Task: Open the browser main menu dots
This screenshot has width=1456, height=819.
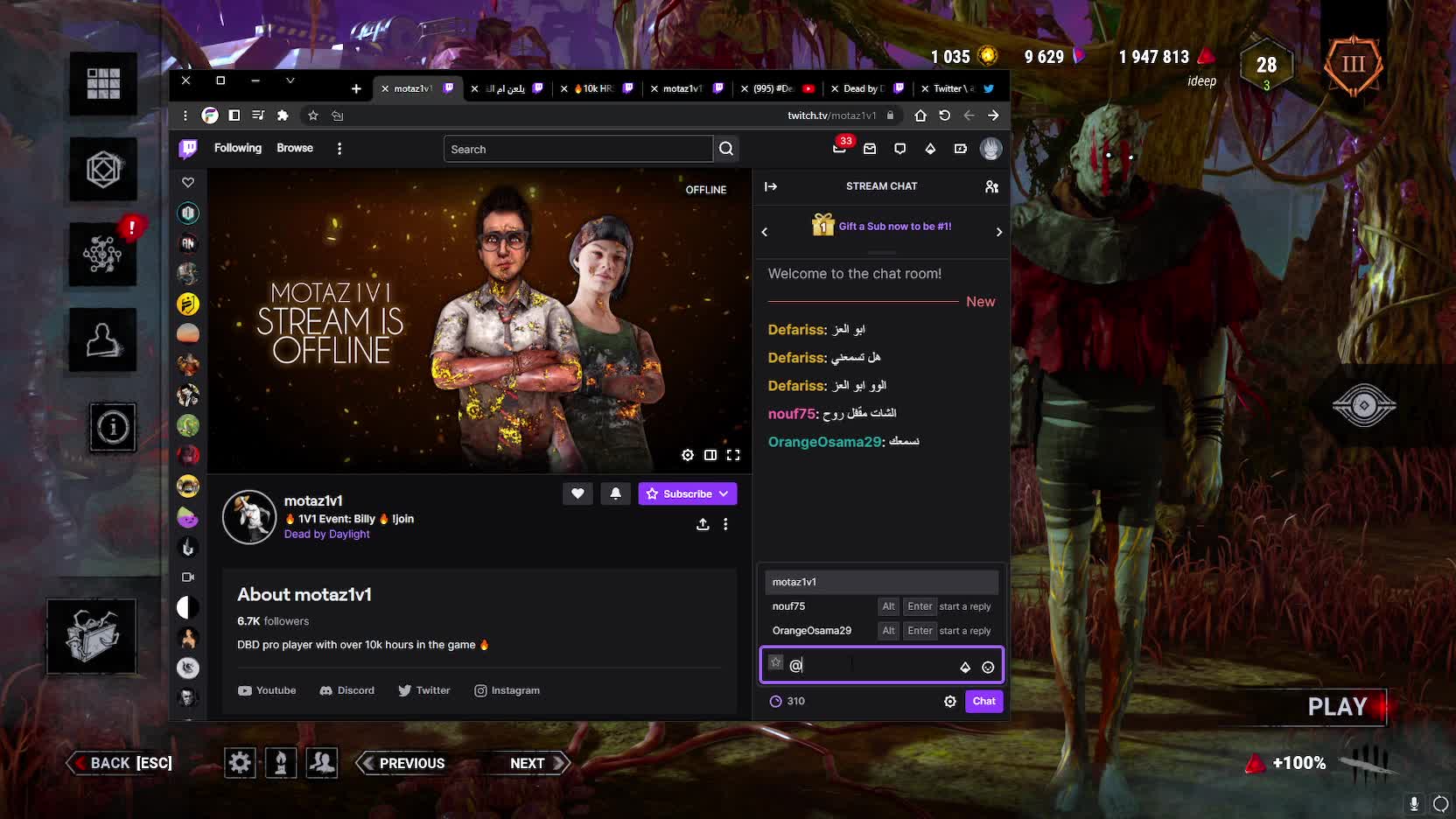Action: tap(185, 115)
